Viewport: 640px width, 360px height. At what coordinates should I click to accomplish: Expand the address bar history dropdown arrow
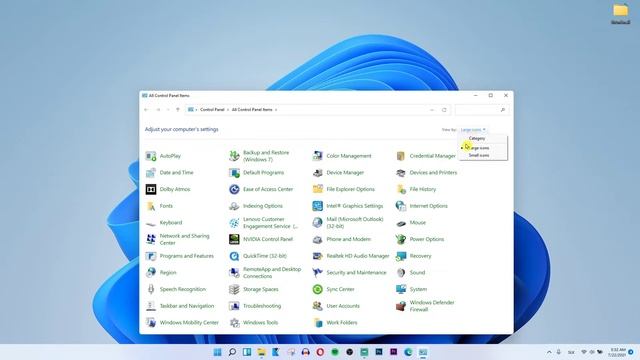pos(432,110)
